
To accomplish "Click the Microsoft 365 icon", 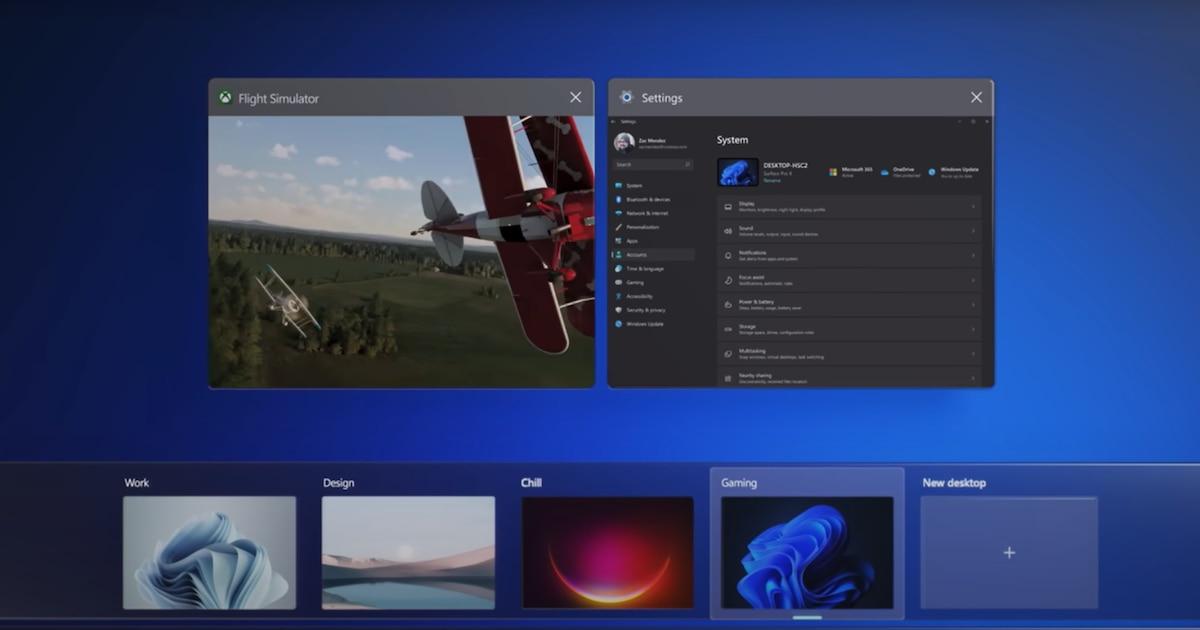I will pyautogui.click(x=833, y=171).
